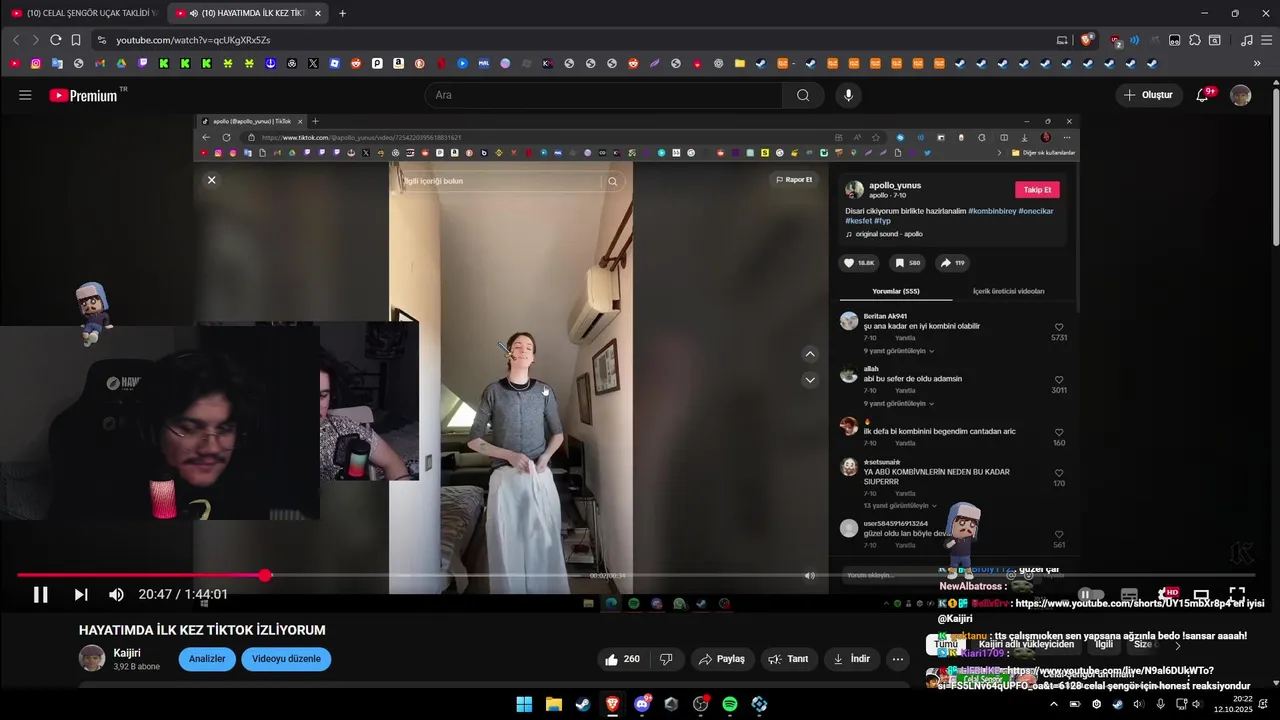Screen dimensions: 1280x720
Task: Open File Explorer from the taskbar
Action: 553,704
